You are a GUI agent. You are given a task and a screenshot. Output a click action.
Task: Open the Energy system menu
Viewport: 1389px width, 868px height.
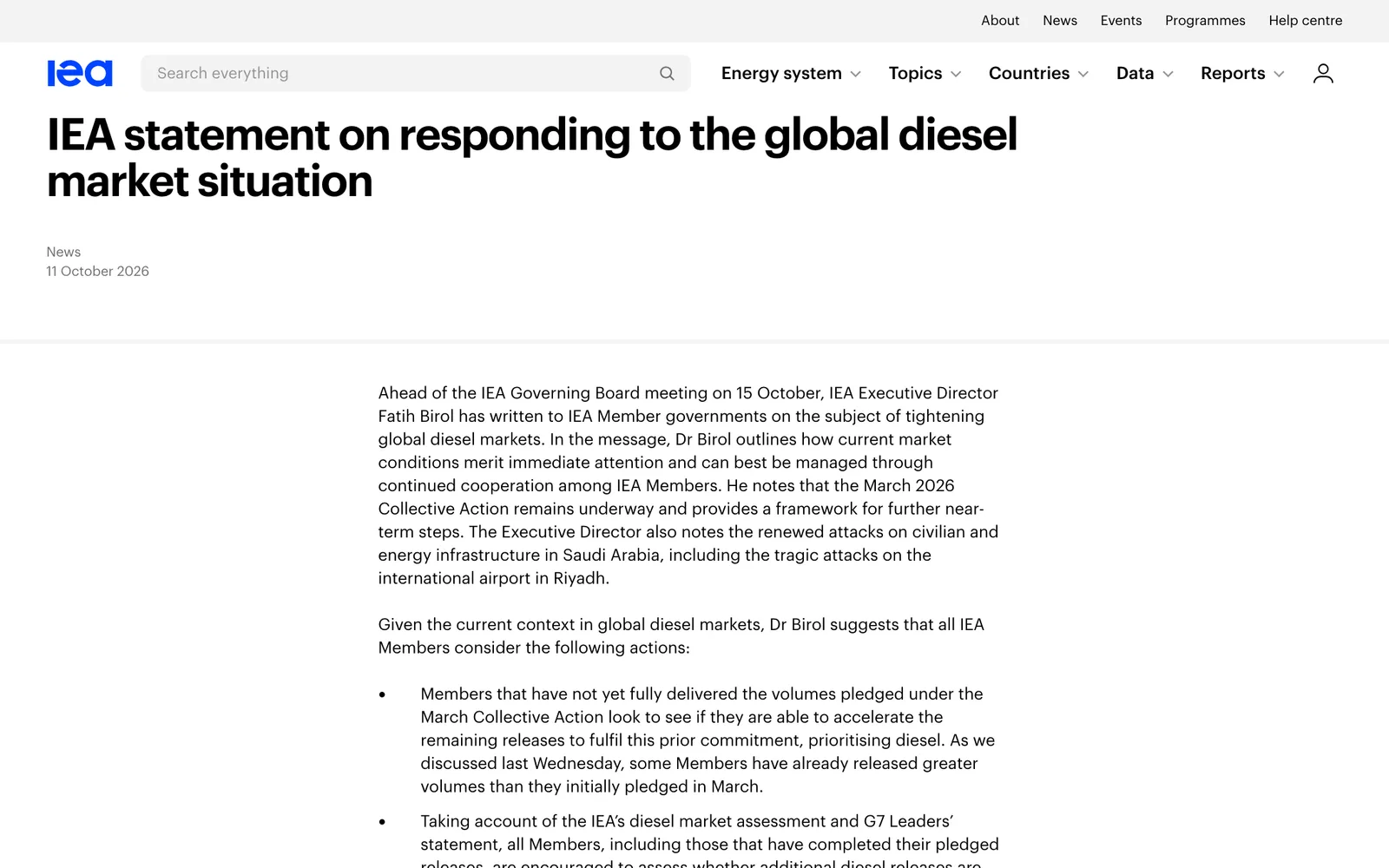click(781, 74)
